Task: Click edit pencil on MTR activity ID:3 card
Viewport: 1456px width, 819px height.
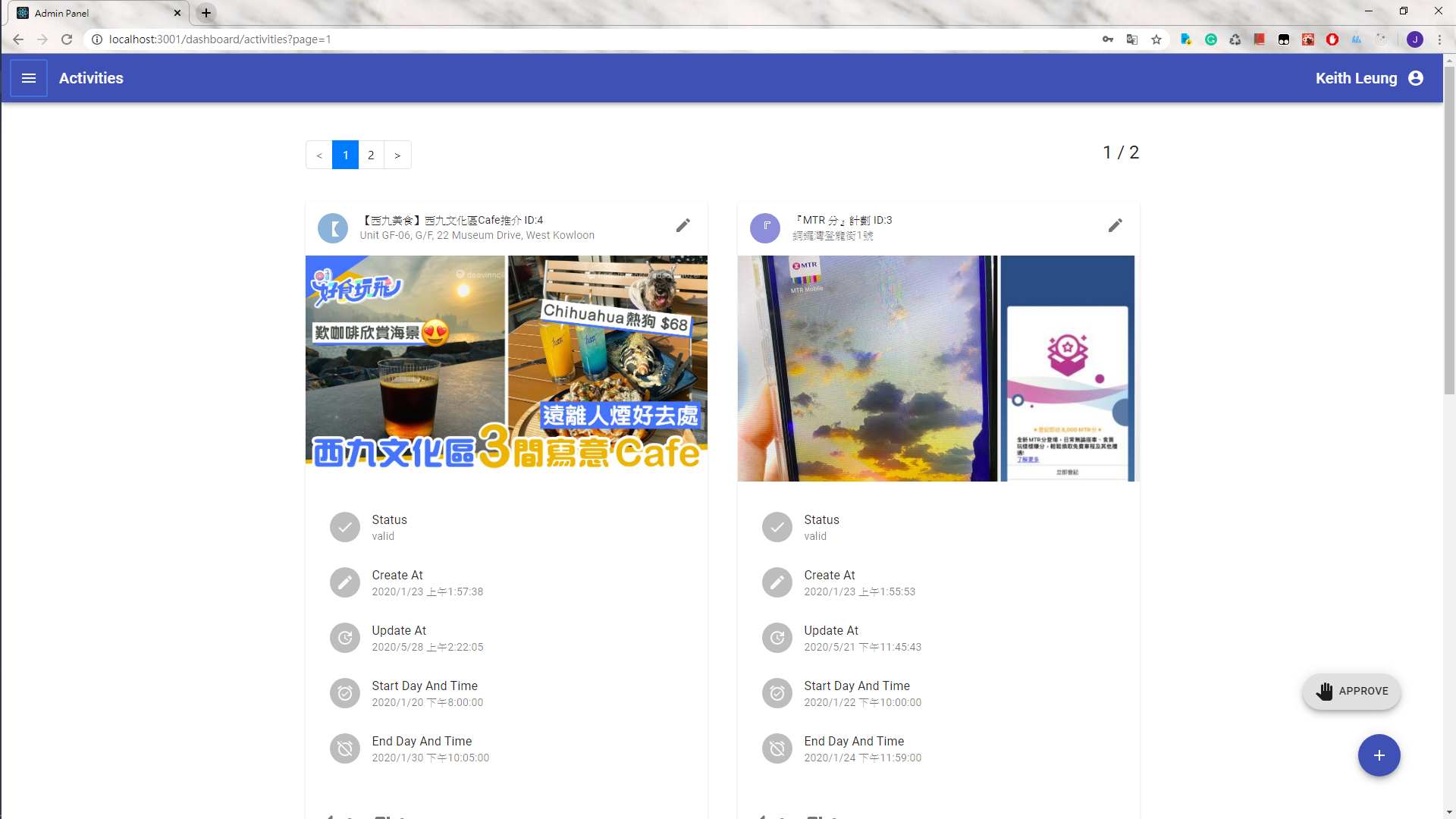Action: [x=1115, y=225]
